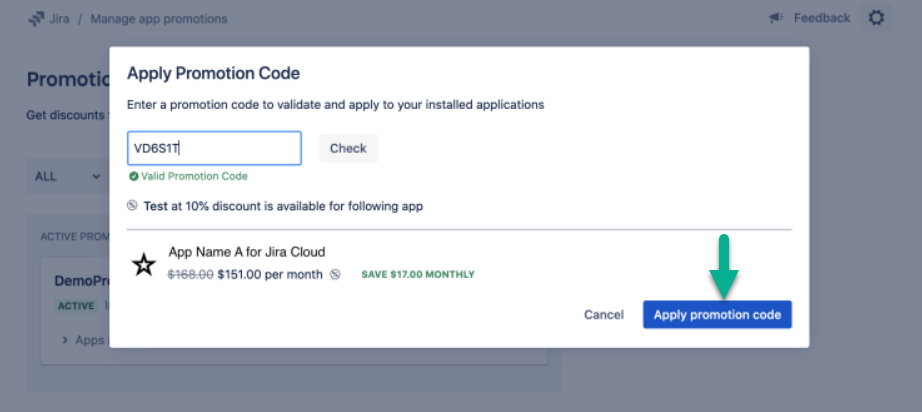922x412 pixels.
Task: Click the SAVE $17.00 MONTHLY label
Action: (x=418, y=274)
